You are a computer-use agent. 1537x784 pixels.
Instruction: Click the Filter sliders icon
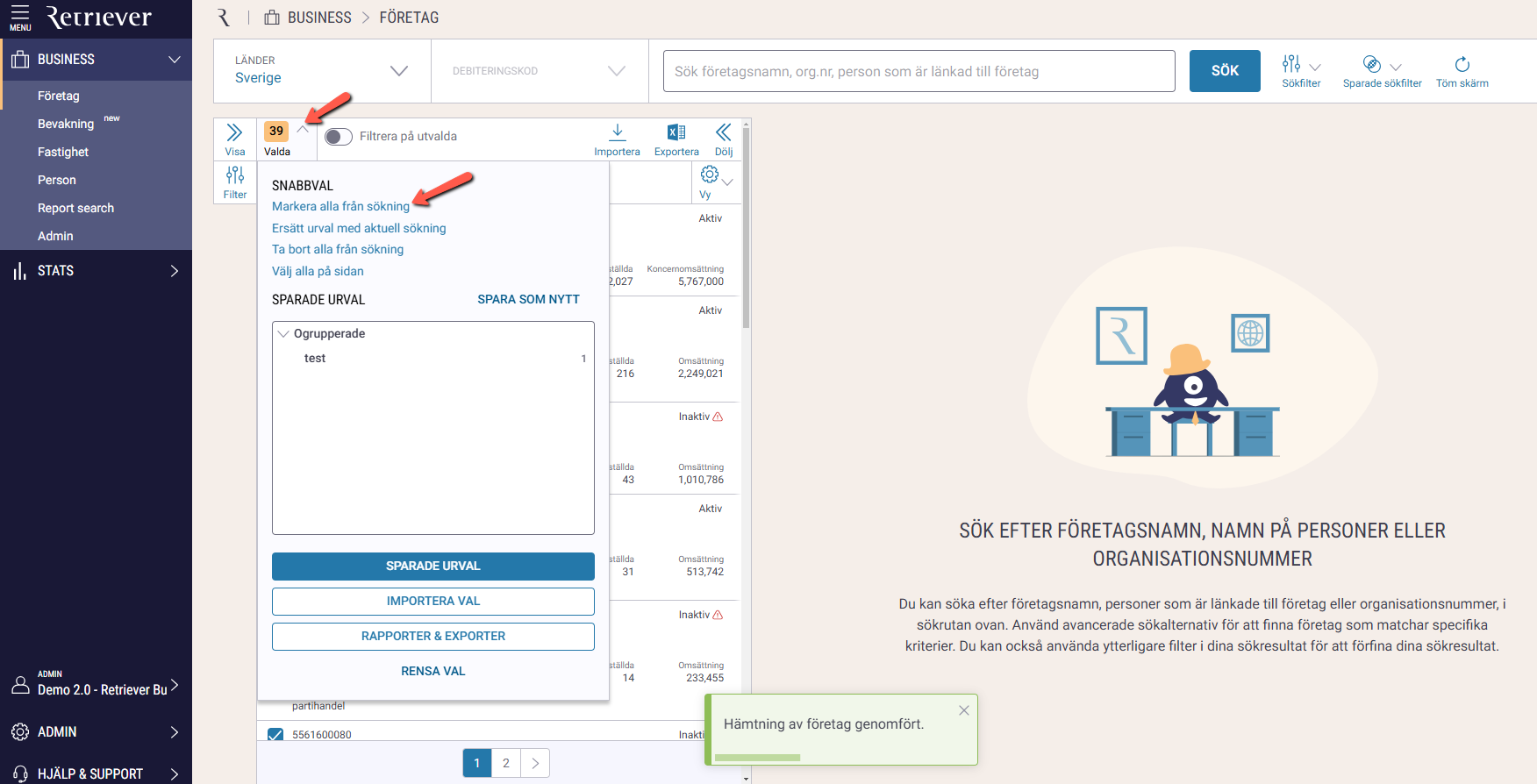[235, 175]
